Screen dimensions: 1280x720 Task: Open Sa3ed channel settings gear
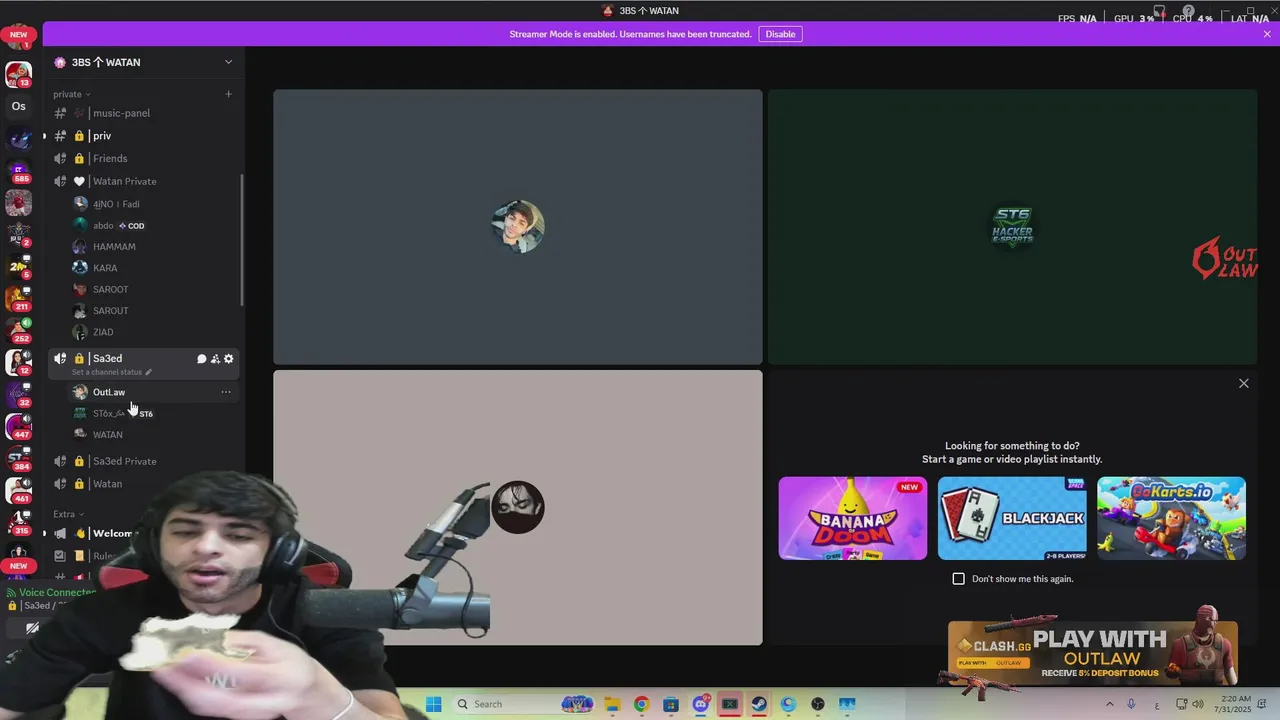point(229,359)
